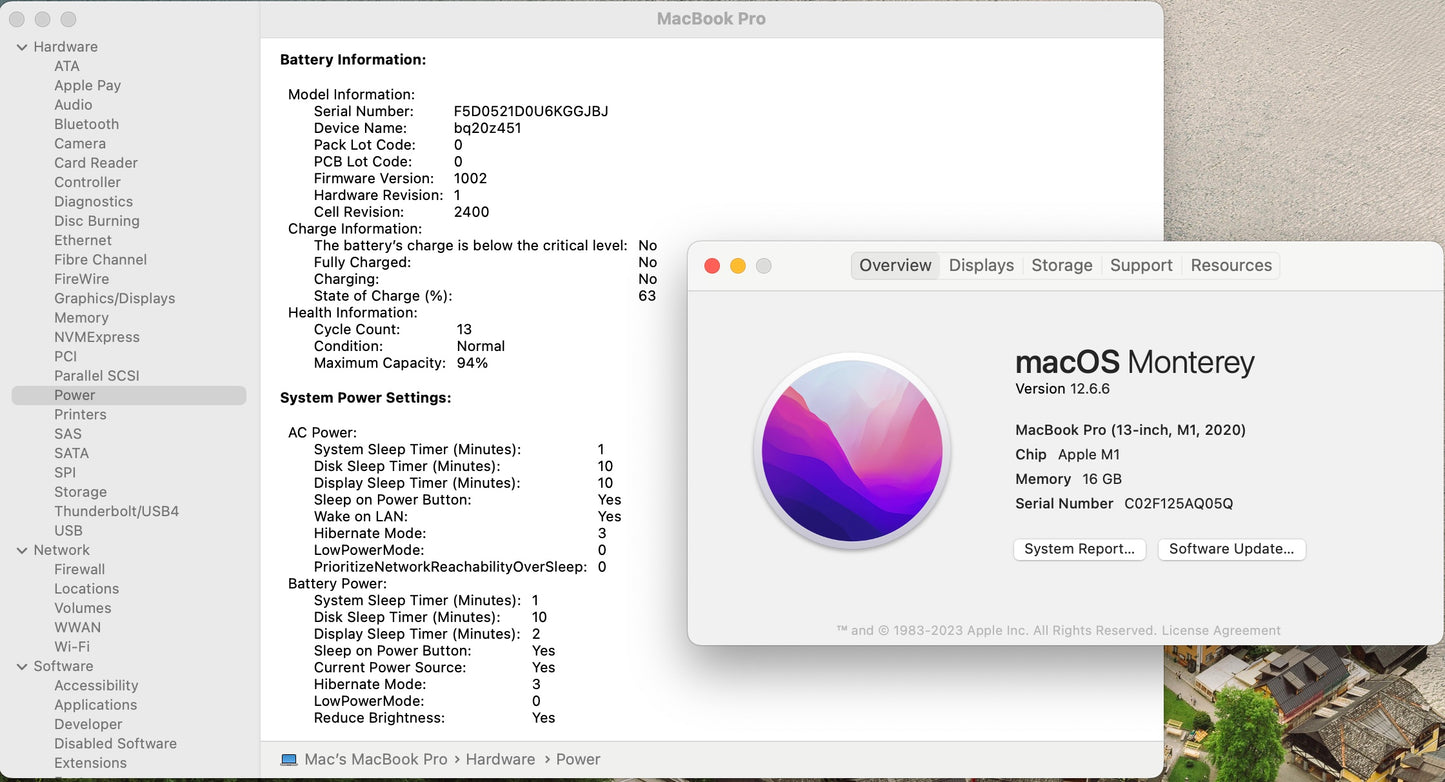This screenshot has height=782, width=1445.
Task: Minimize the About This Mac window
Action: coord(738,266)
